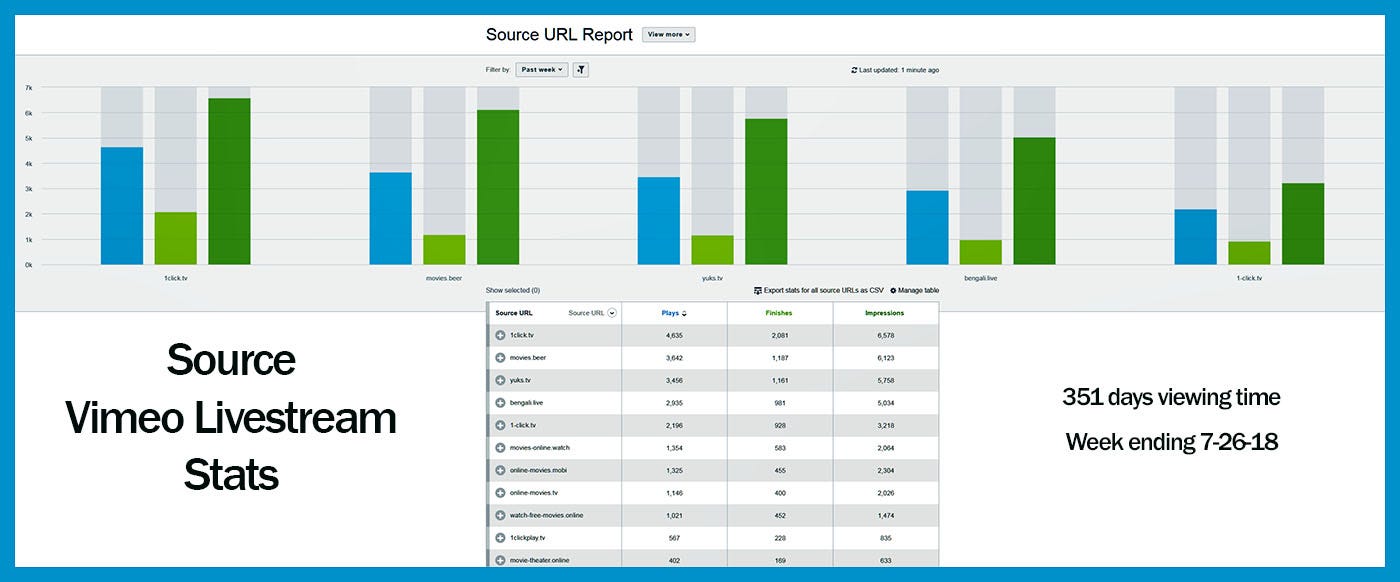Click the 2,304 impressions cell

(885, 470)
